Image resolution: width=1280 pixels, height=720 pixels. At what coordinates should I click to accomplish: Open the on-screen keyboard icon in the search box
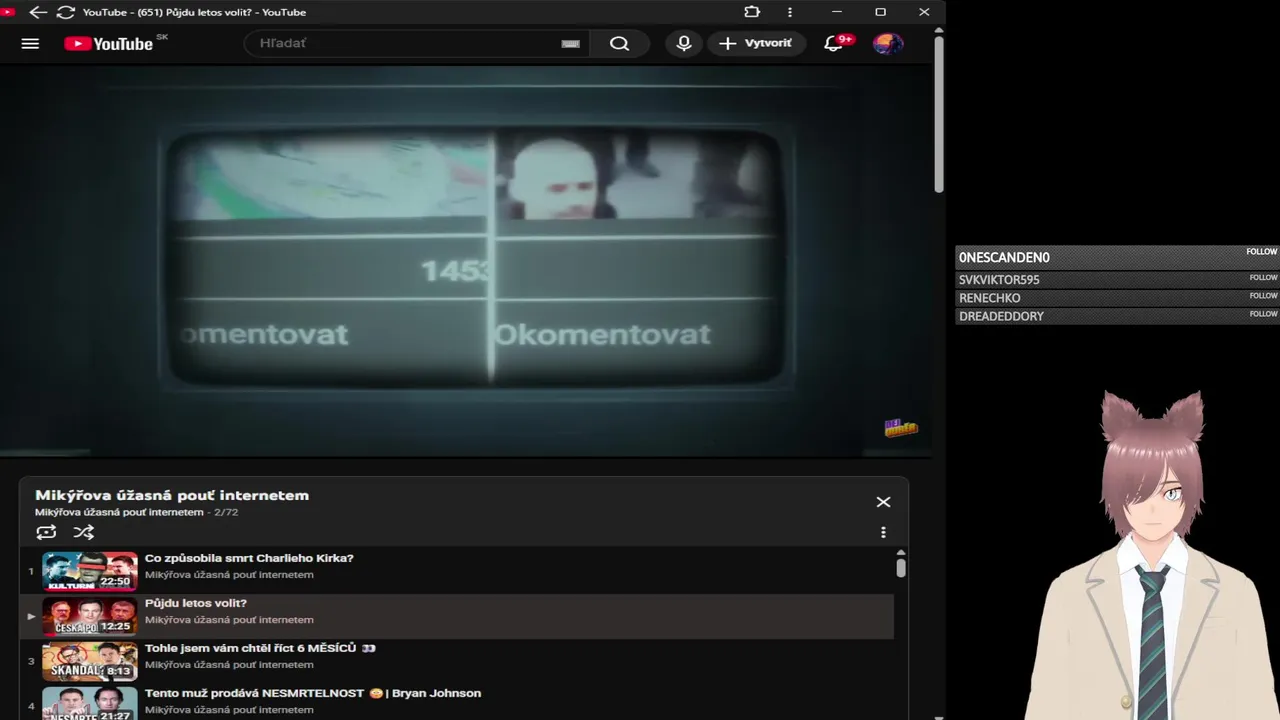[x=570, y=44]
